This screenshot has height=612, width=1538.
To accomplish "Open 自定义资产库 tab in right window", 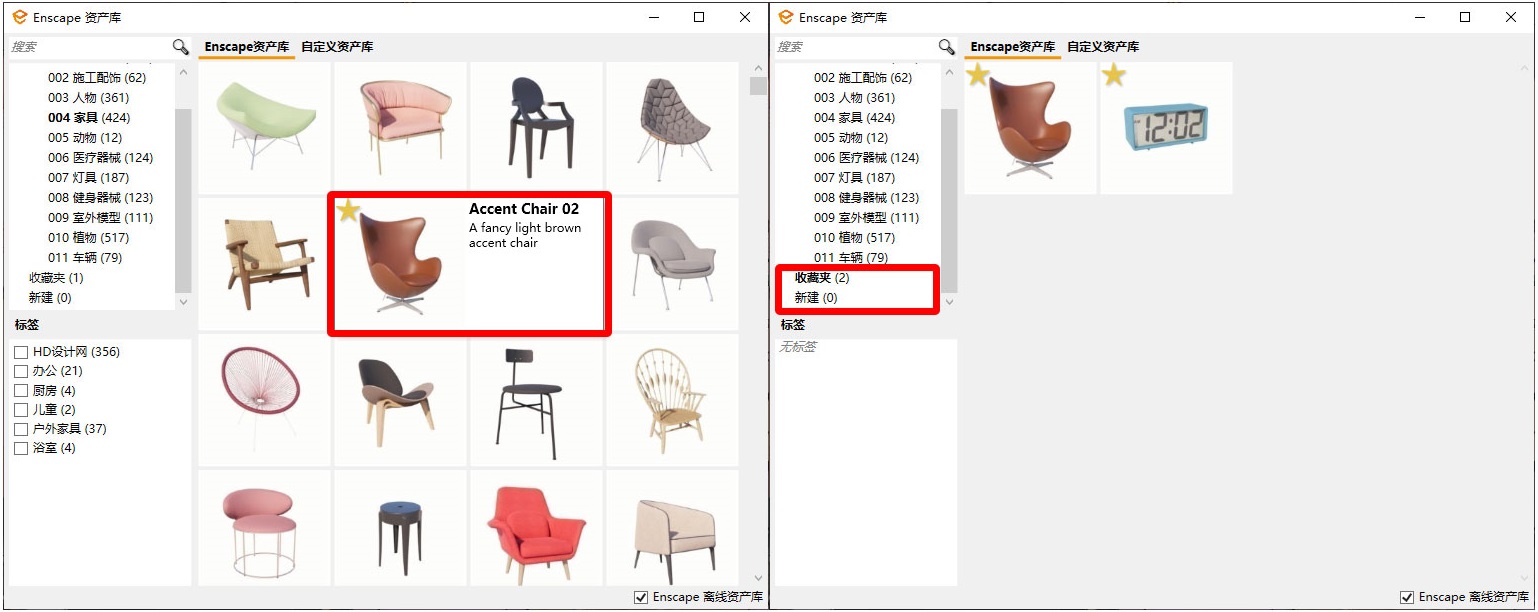I will tap(1103, 47).
